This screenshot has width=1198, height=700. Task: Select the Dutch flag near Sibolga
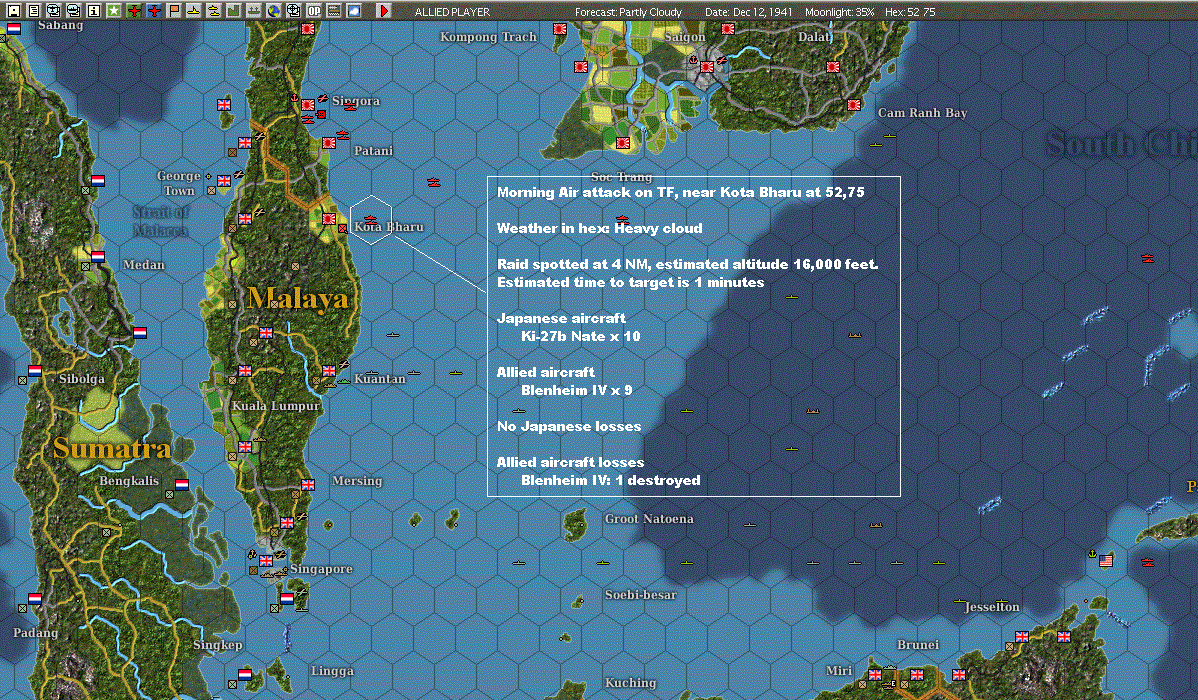coord(34,371)
